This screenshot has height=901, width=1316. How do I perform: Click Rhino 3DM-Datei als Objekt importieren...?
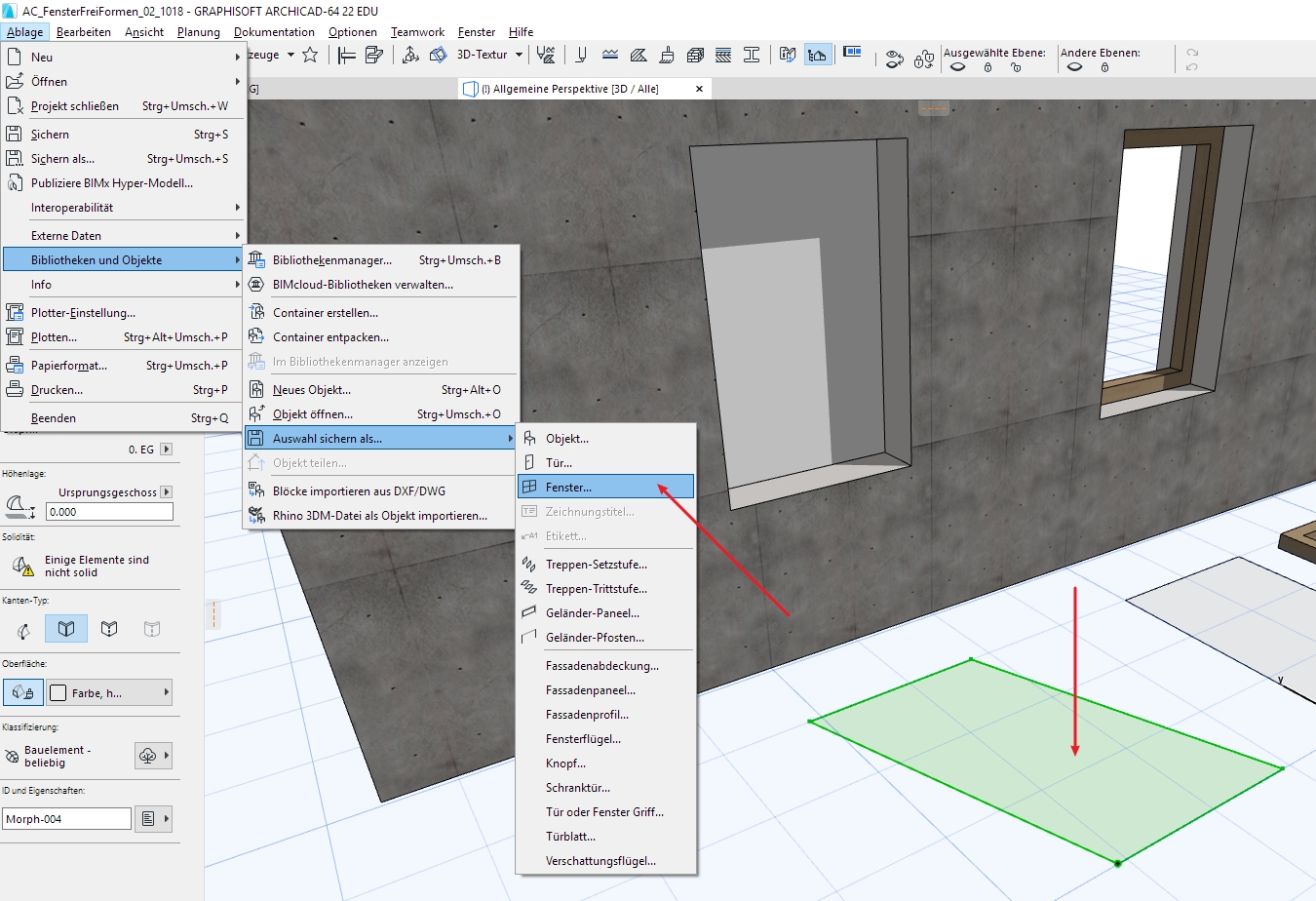380,515
